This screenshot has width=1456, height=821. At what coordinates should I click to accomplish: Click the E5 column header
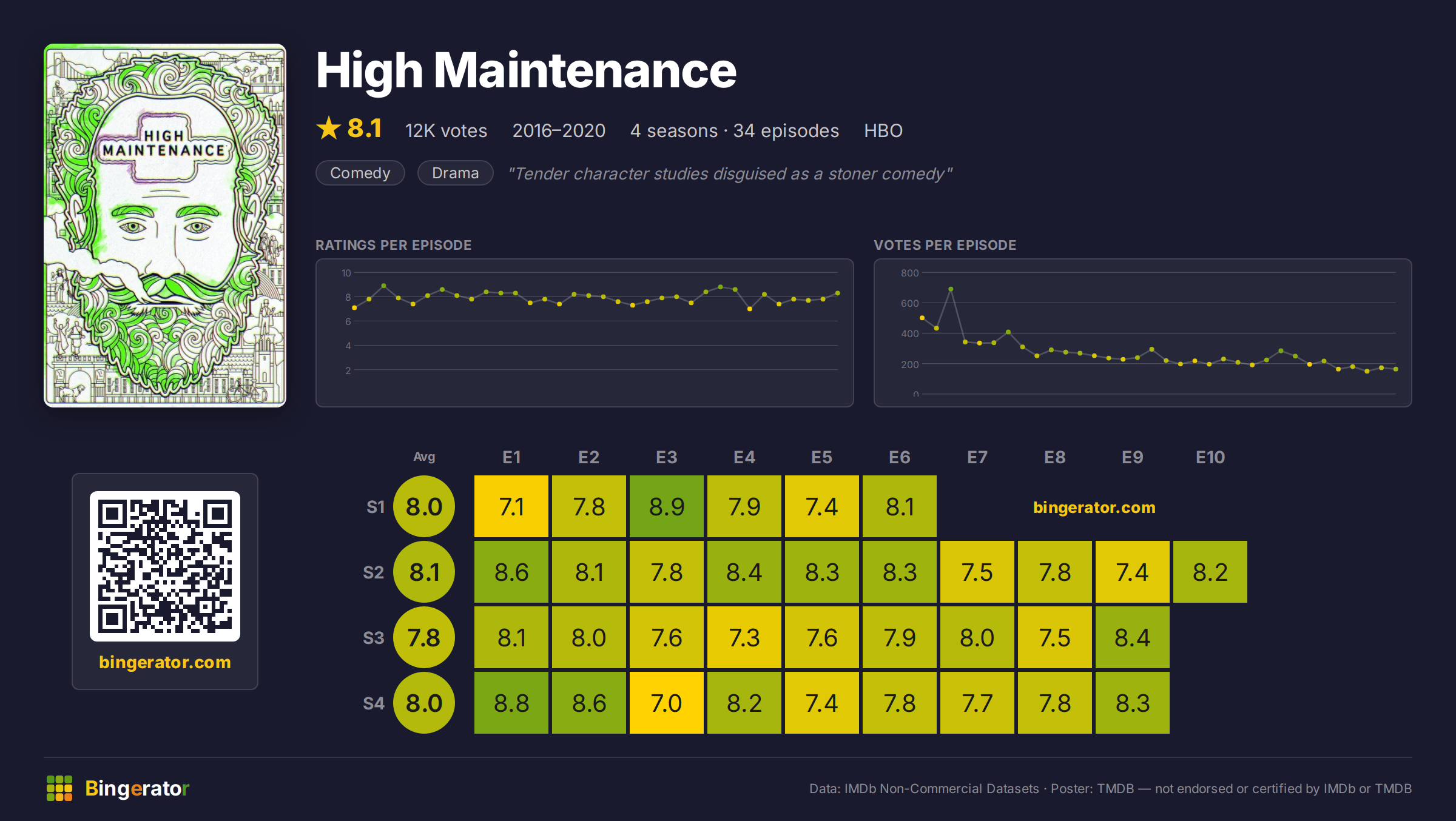[x=822, y=457]
